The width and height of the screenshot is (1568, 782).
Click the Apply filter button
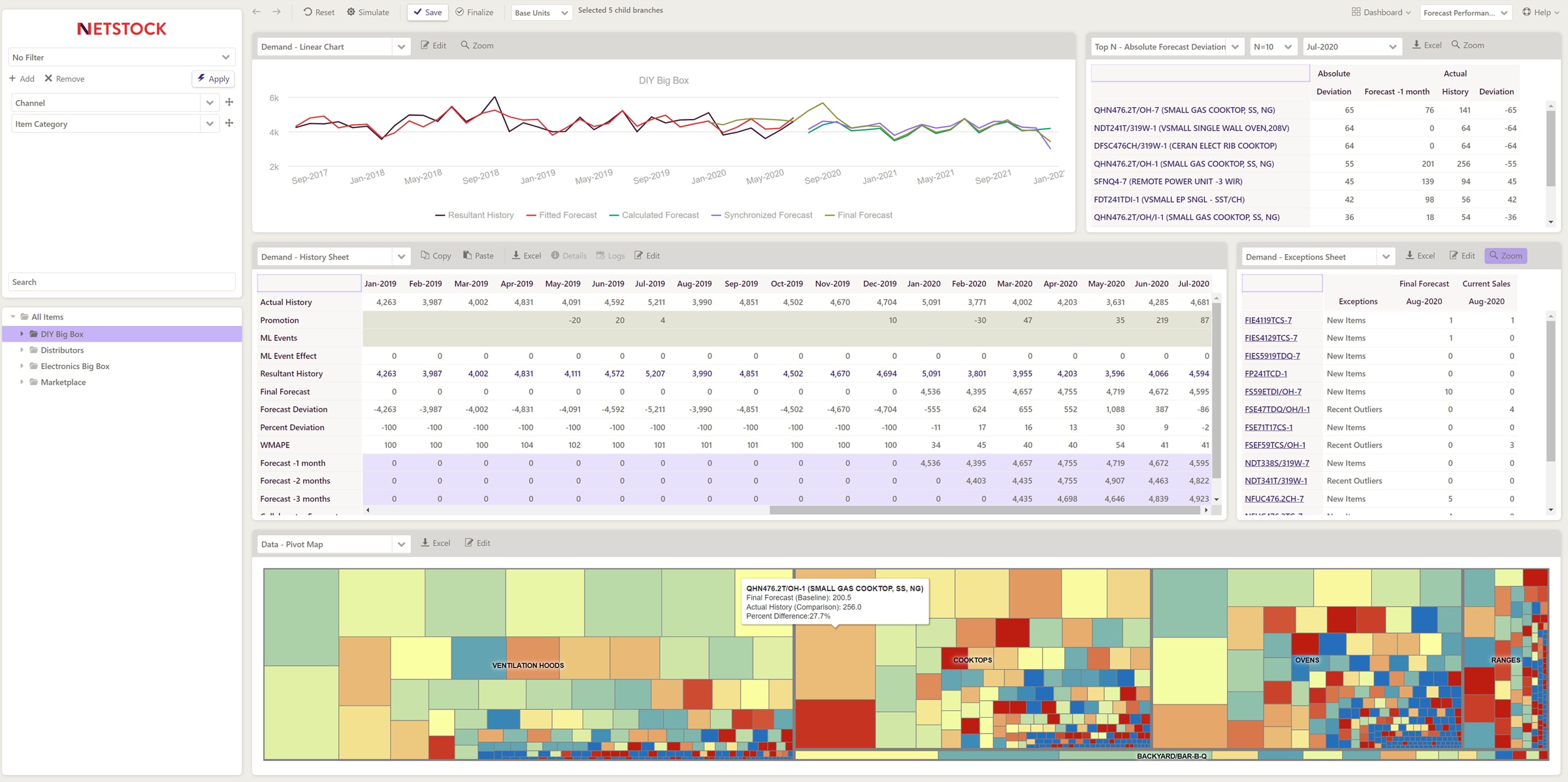[x=213, y=78]
